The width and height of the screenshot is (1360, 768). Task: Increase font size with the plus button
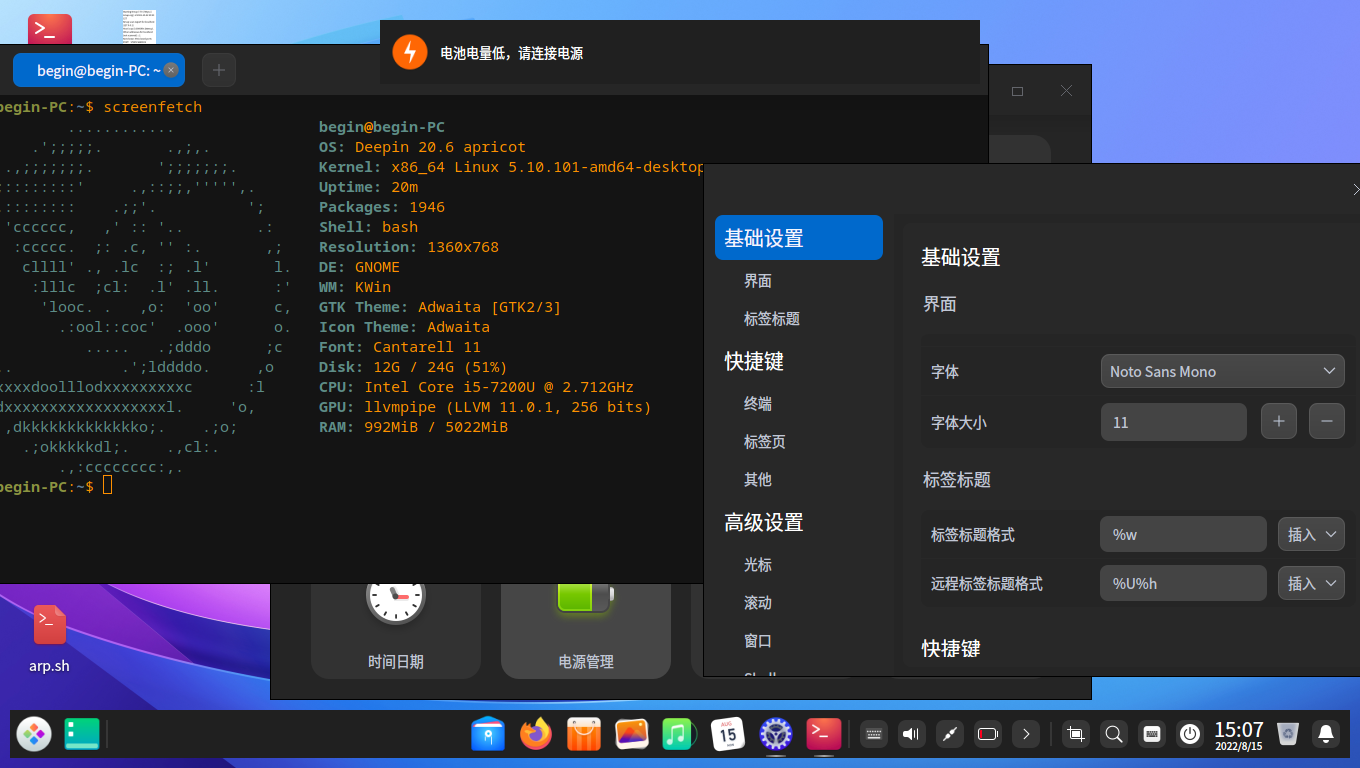pyautogui.click(x=1279, y=422)
